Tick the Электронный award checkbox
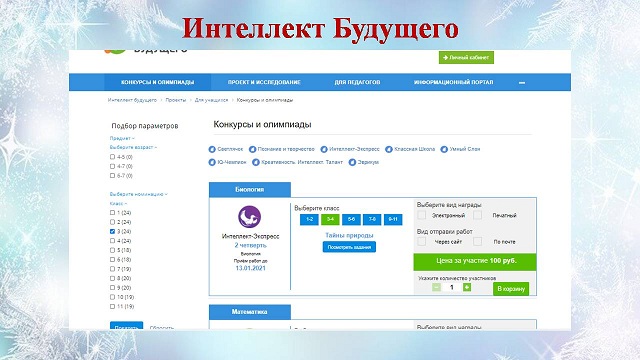Viewport: 640px width, 360px height. click(422, 215)
